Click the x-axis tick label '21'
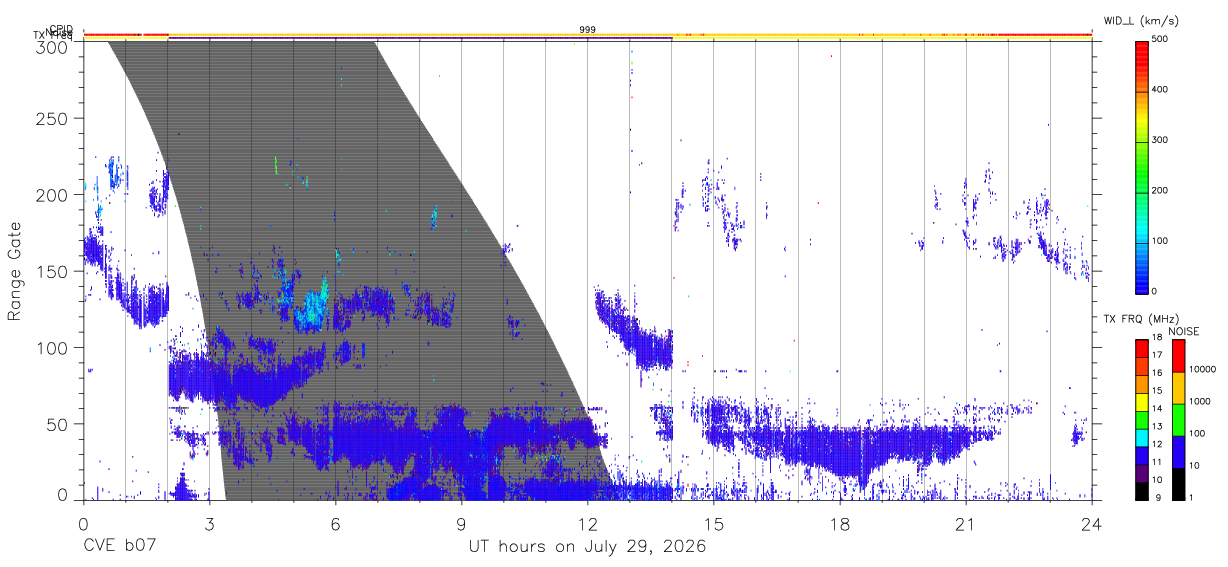This screenshot has width=1228, height=567. (x=965, y=523)
